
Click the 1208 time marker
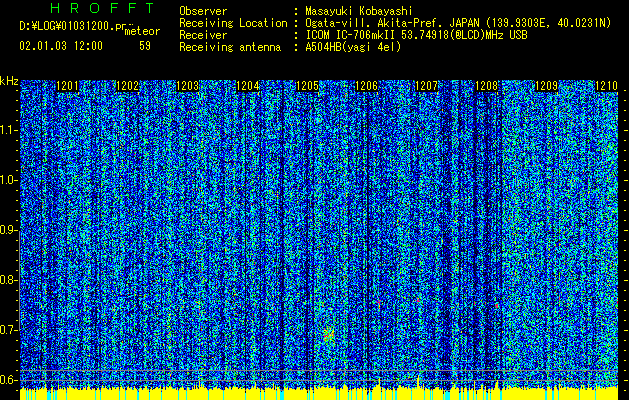(487, 86)
